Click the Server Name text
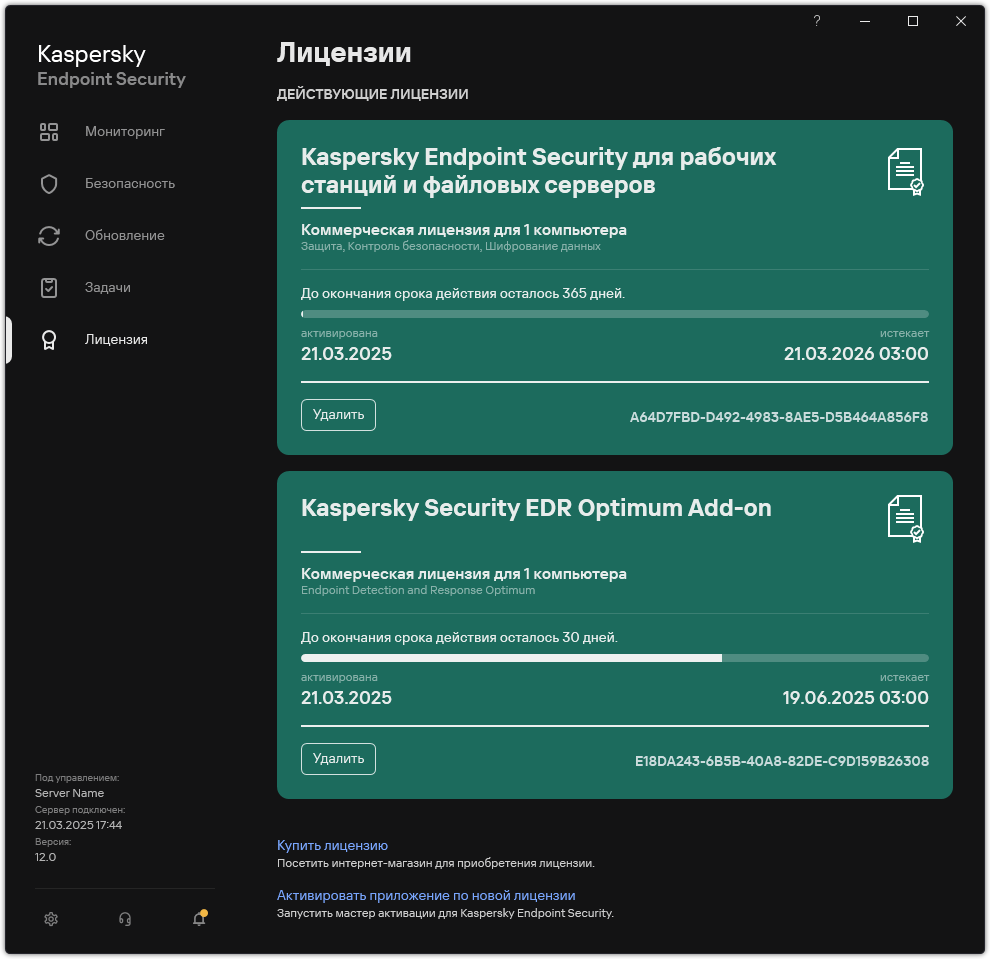 [69, 793]
